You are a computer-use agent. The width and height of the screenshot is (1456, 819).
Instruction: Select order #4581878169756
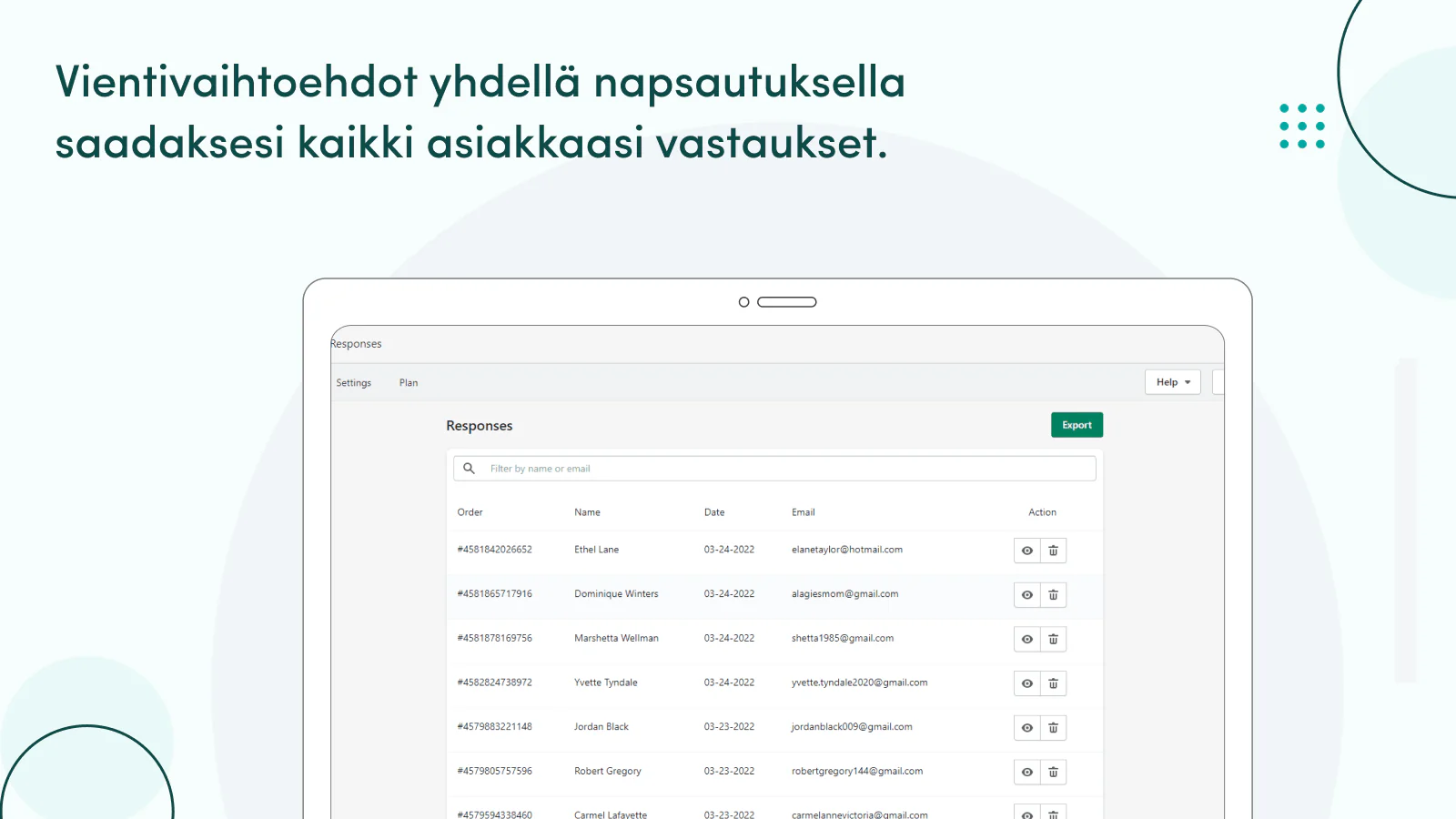pos(494,639)
